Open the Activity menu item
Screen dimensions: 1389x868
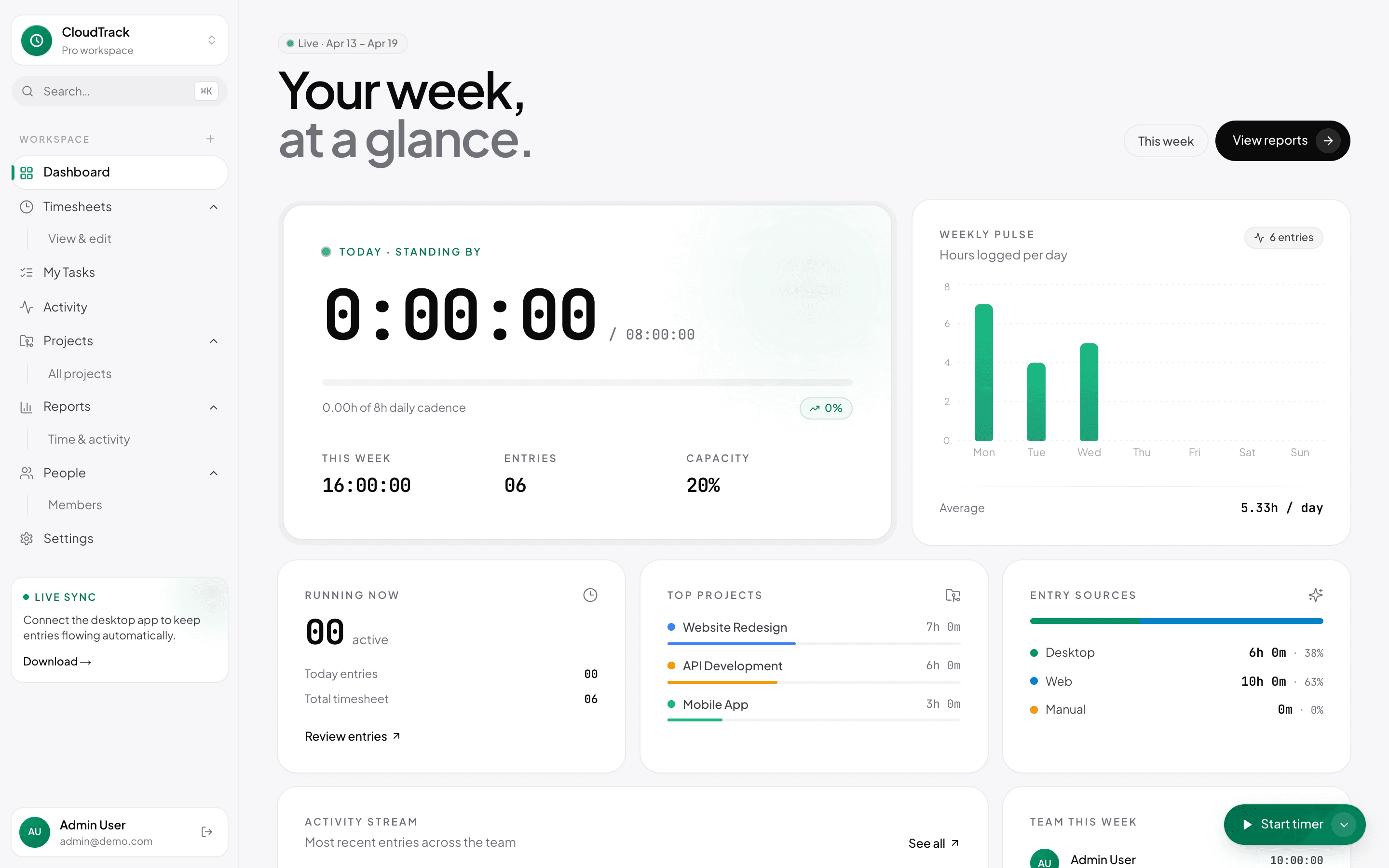point(120,307)
